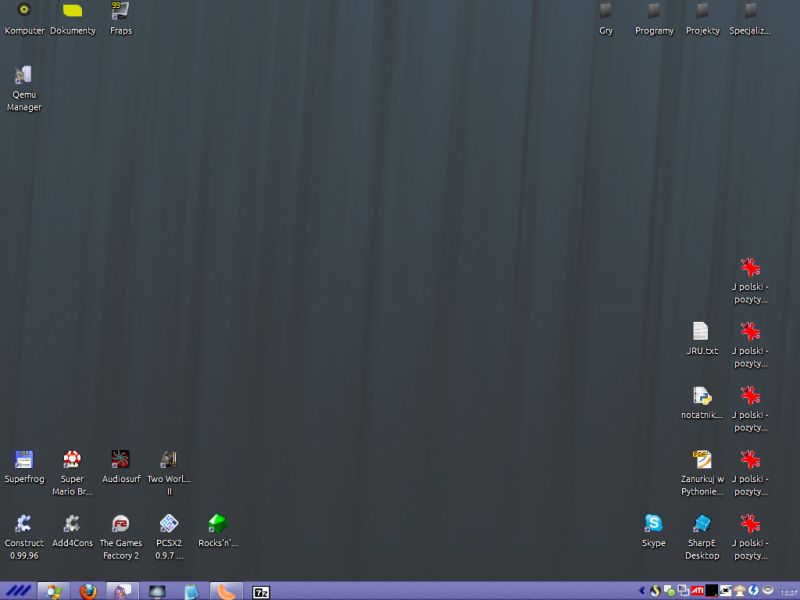Screen dimensions: 800x600
Task: Launch Firefox from the taskbar
Action: coord(88,592)
